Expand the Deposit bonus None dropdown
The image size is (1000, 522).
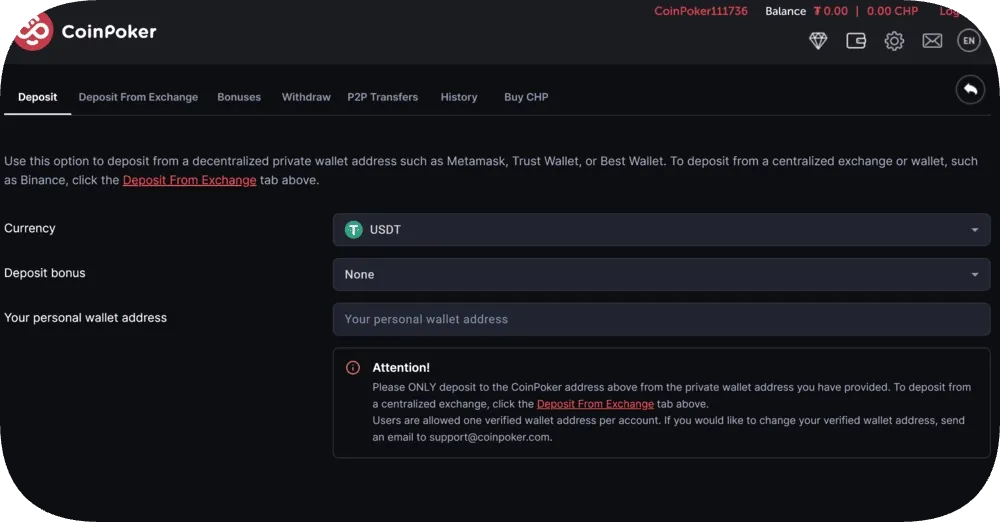tap(661, 274)
